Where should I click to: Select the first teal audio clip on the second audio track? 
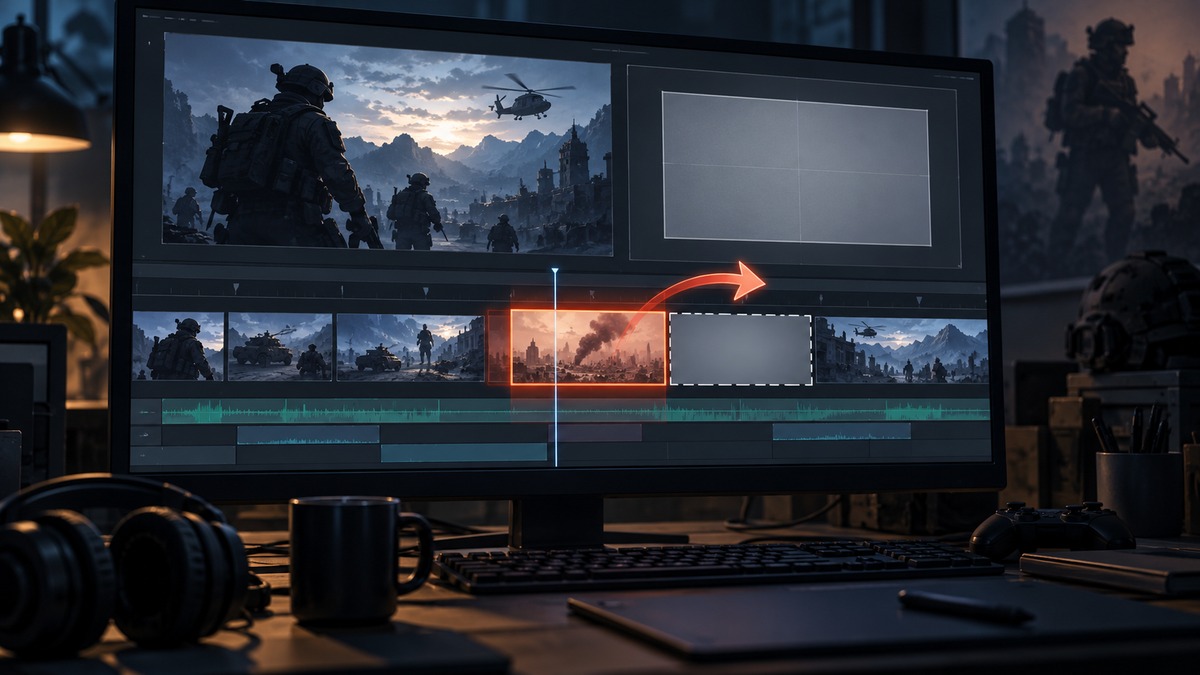tap(308, 434)
